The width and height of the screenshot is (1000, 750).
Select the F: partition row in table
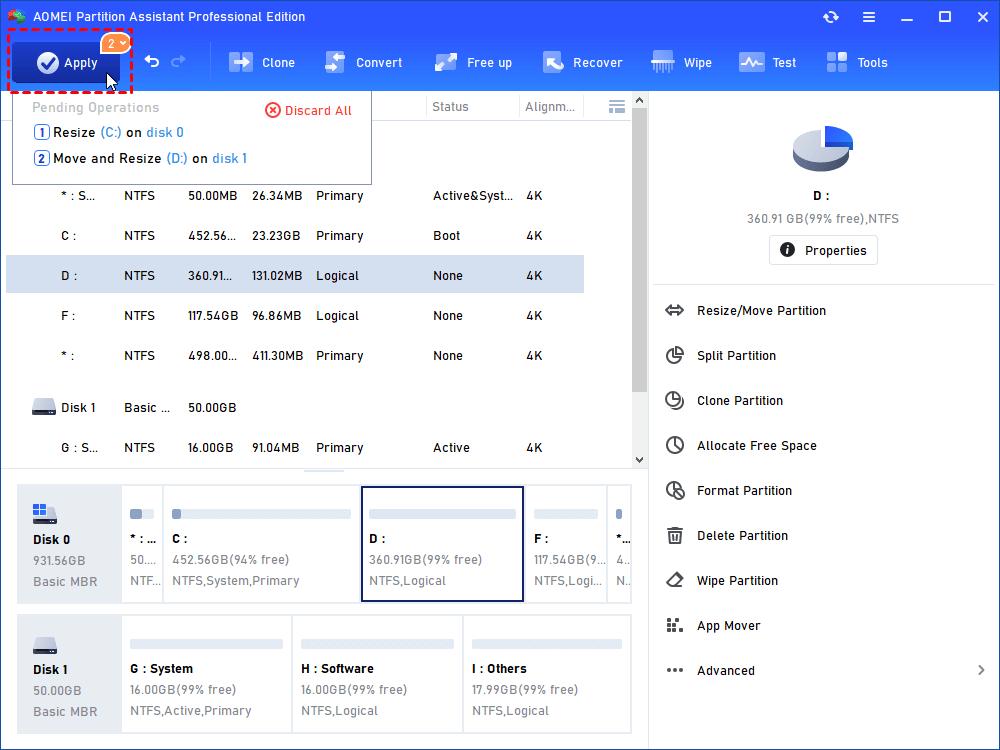(x=295, y=315)
